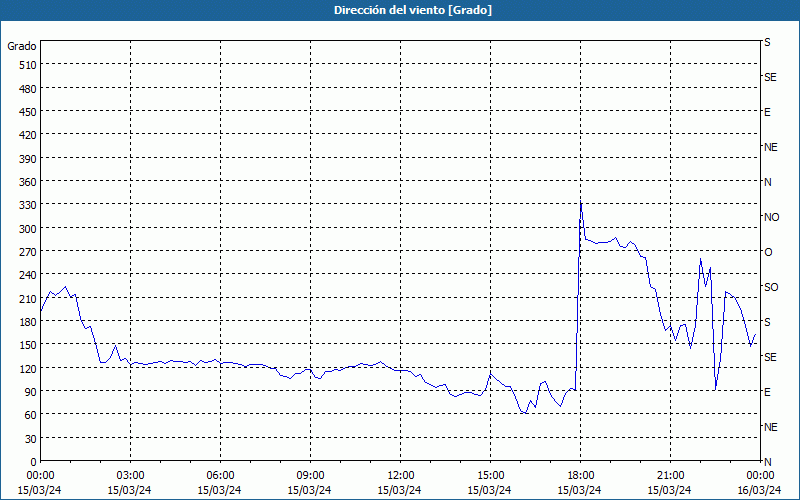This screenshot has width=800, height=500.
Task: Select the 240 value on the degree axis
Action: [x=28, y=276]
